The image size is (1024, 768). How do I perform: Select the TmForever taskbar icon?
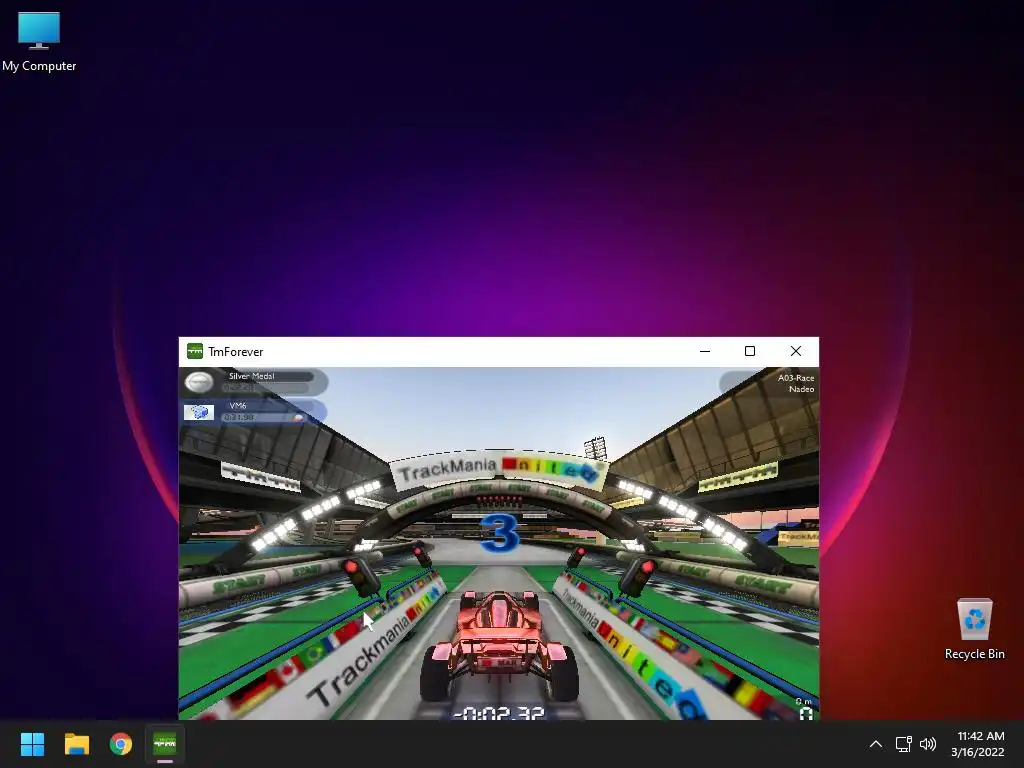pos(165,744)
